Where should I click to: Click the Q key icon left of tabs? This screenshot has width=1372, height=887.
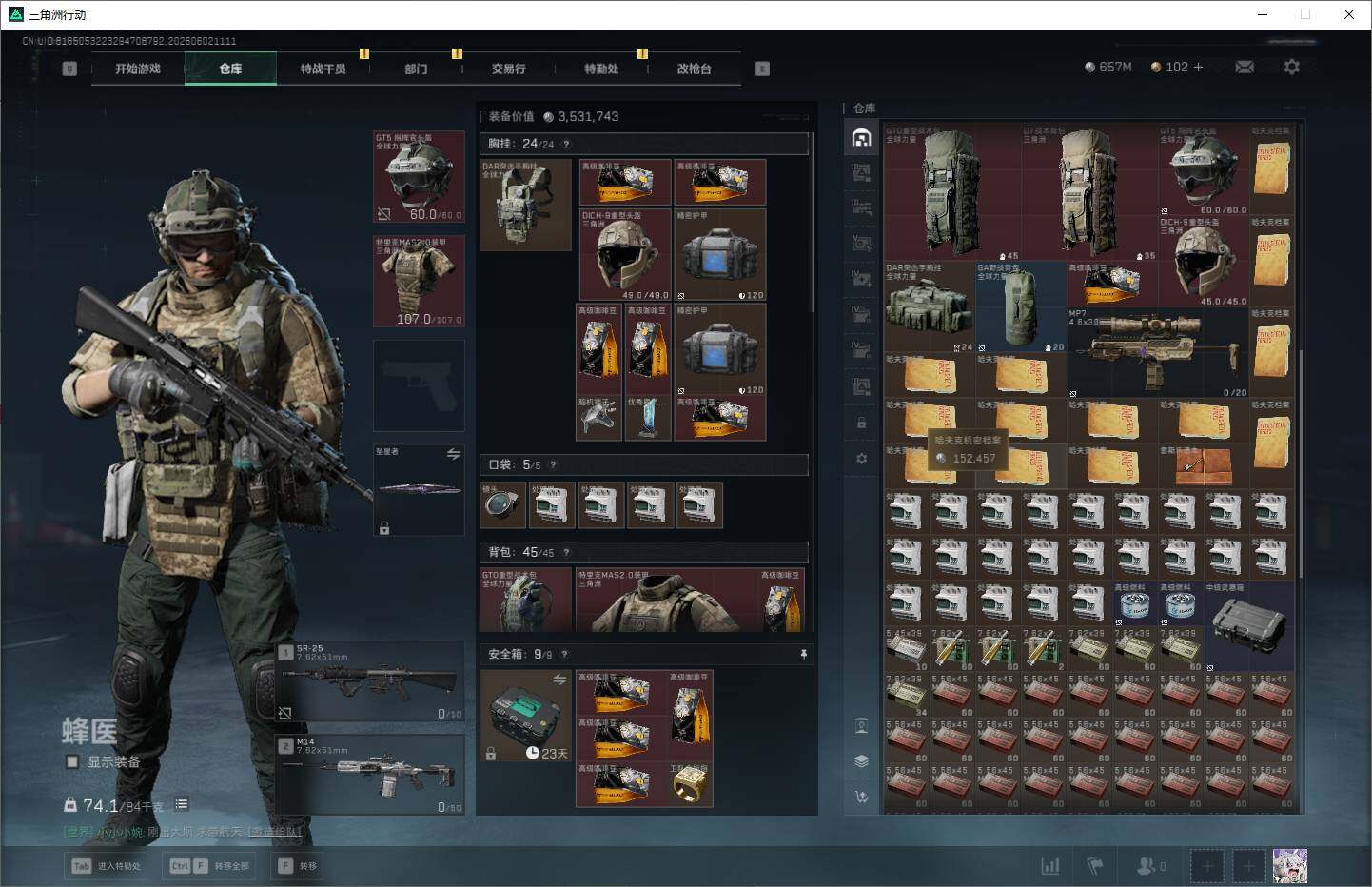[x=69, y=69]
